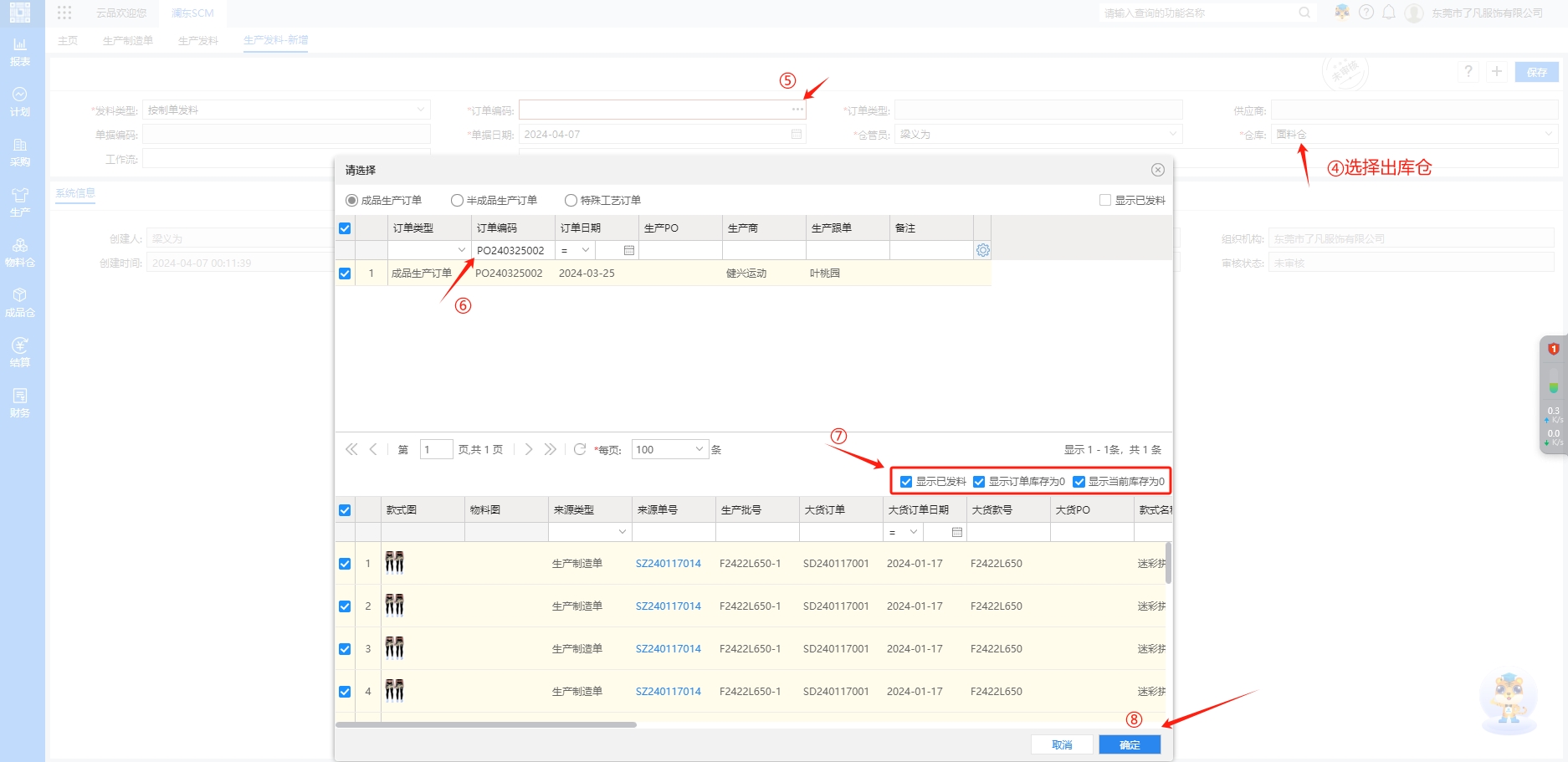1568x762 pixels.
Task: Select the 特殊工艺订单 radio option
Action: pyautogui.click(x=571, y=201)
